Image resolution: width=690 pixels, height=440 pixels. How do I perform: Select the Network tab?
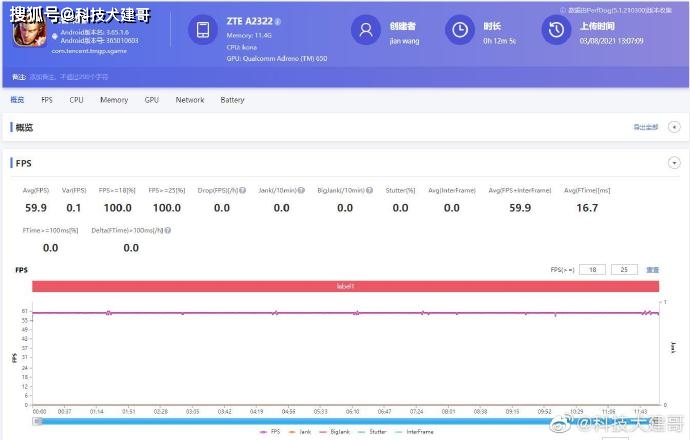[x=189, y=100]
